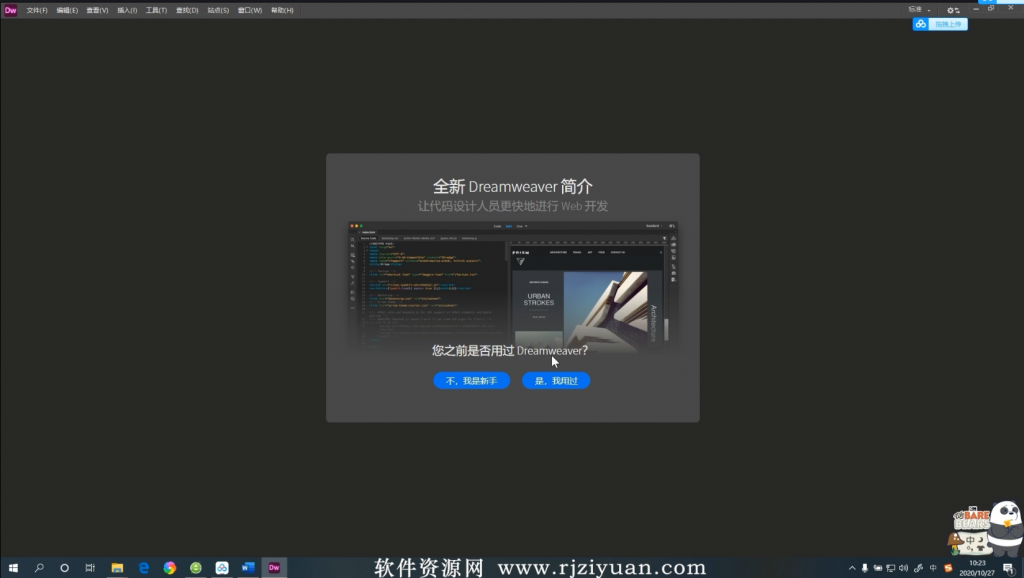
Task: Click the Dreamweaver Dw logo in title bar
Action: pyautogui.click(x=10, y=10)
